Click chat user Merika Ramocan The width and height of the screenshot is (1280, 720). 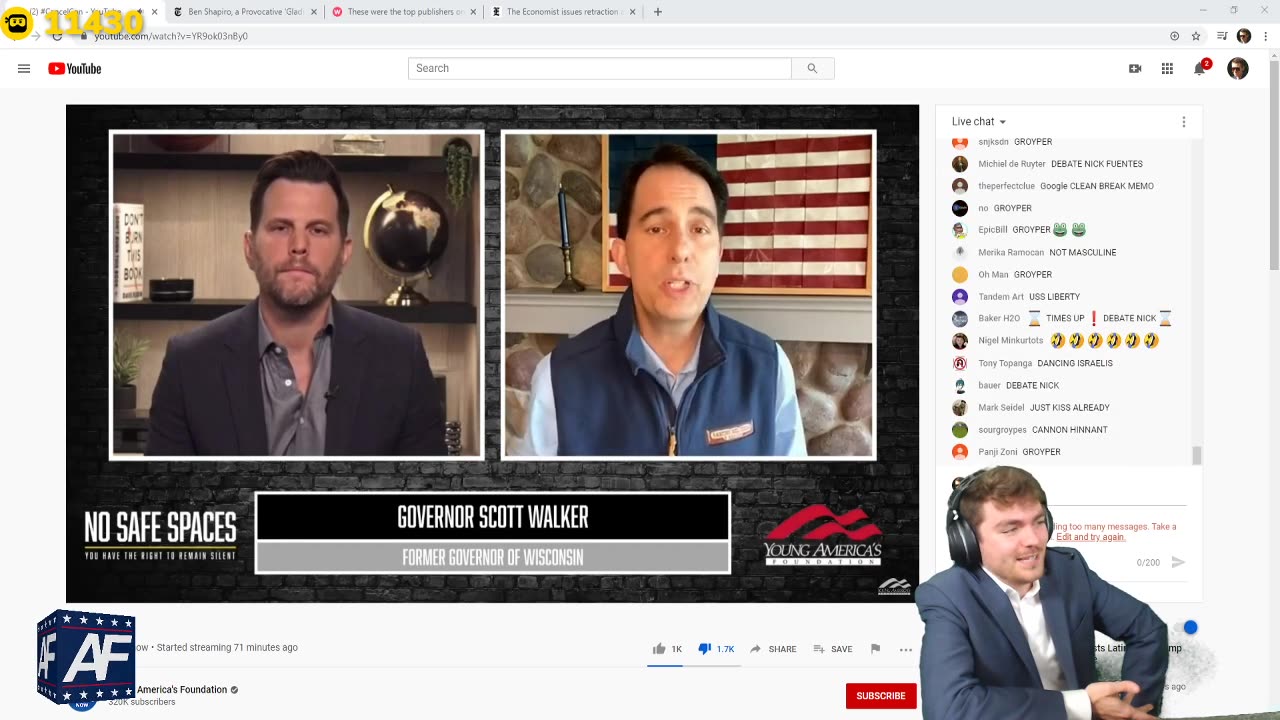[x=1011, y=253]
